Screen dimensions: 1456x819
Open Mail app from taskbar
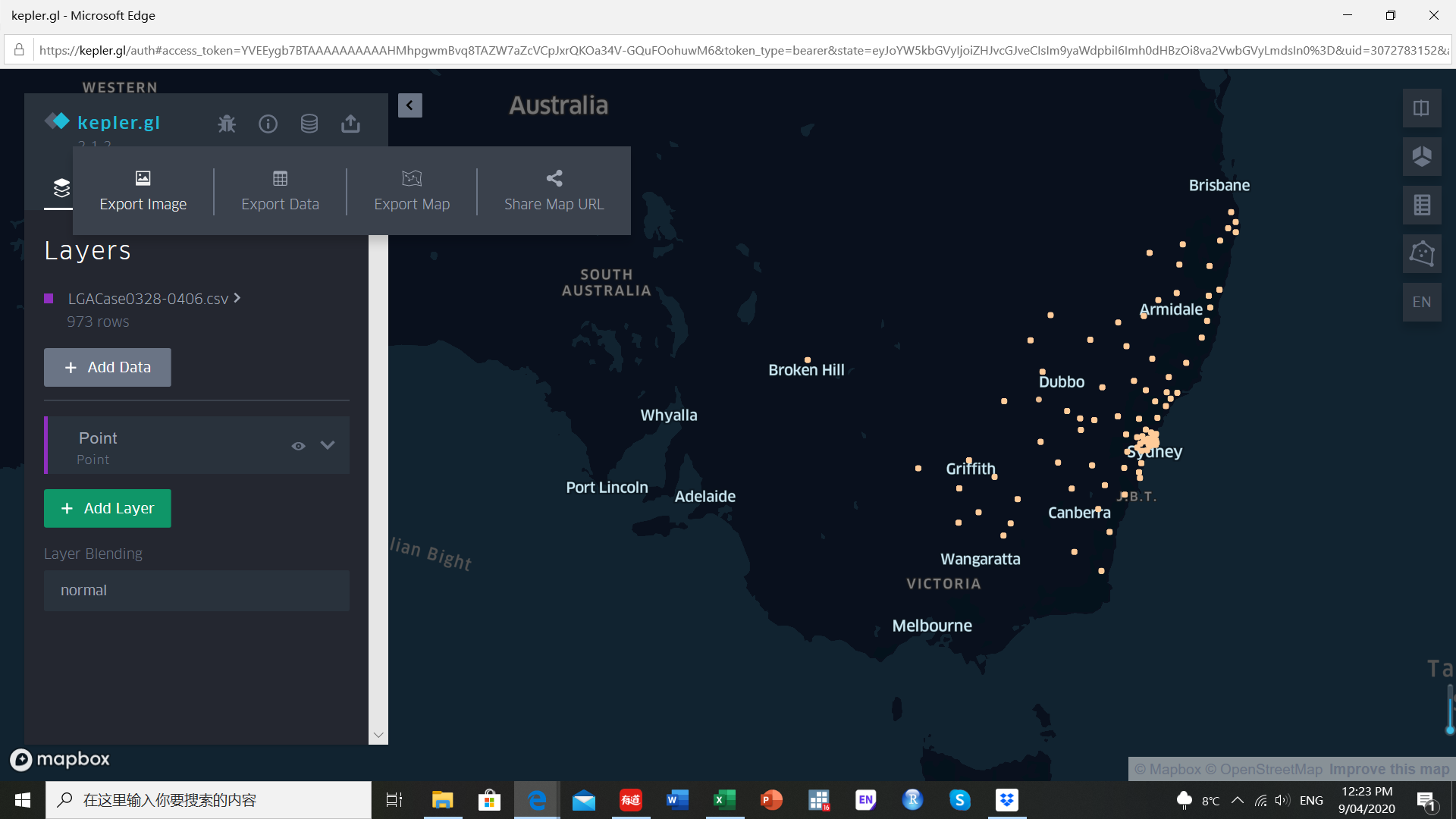(x=584, y=800)
